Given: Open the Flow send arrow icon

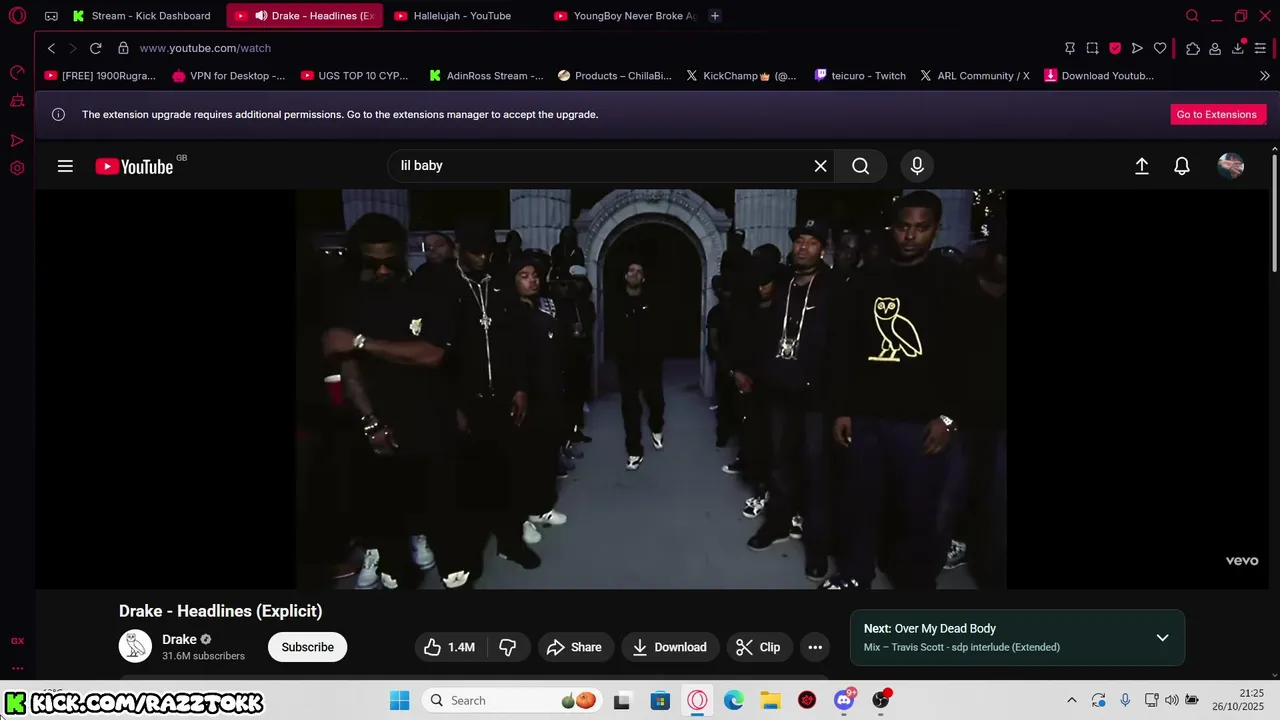Looking at the screenshot, I should pos(1137,48).
